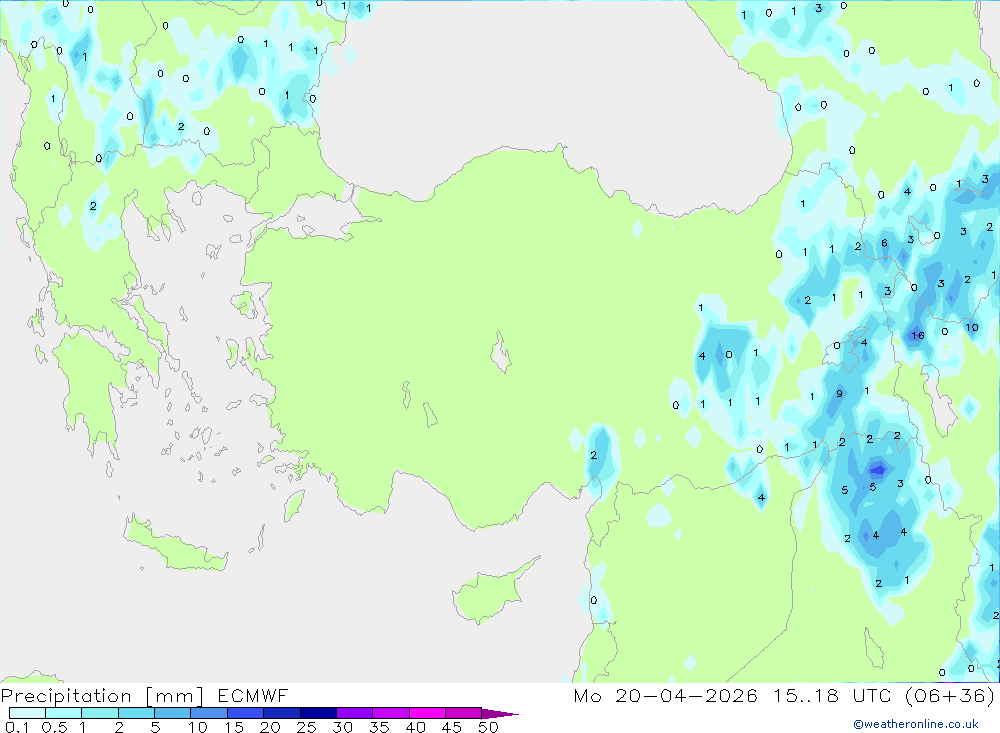Click the 0.1–0.5 mm legend color swatch
Screen dimensions: 1000x733
(x=27, y=713)
